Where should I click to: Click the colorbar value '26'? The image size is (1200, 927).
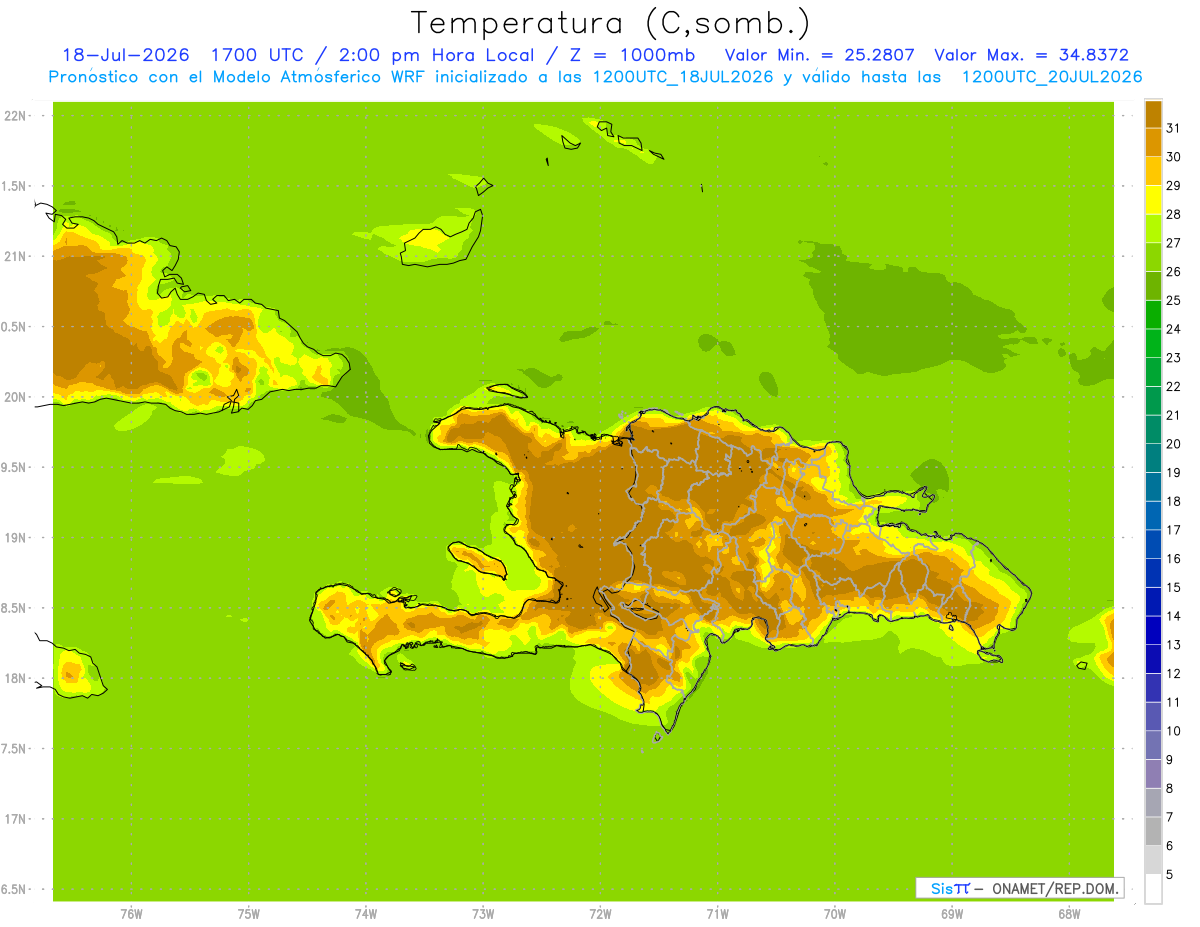pyautogui.click(x=1173, y=272)
